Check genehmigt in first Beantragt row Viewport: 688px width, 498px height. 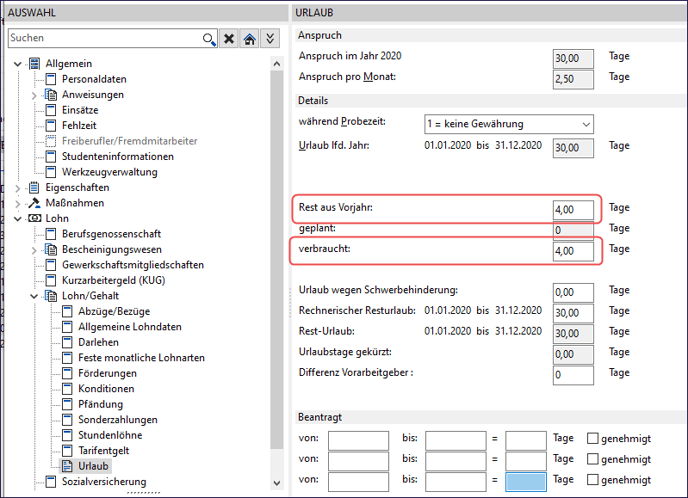[592, 438]
